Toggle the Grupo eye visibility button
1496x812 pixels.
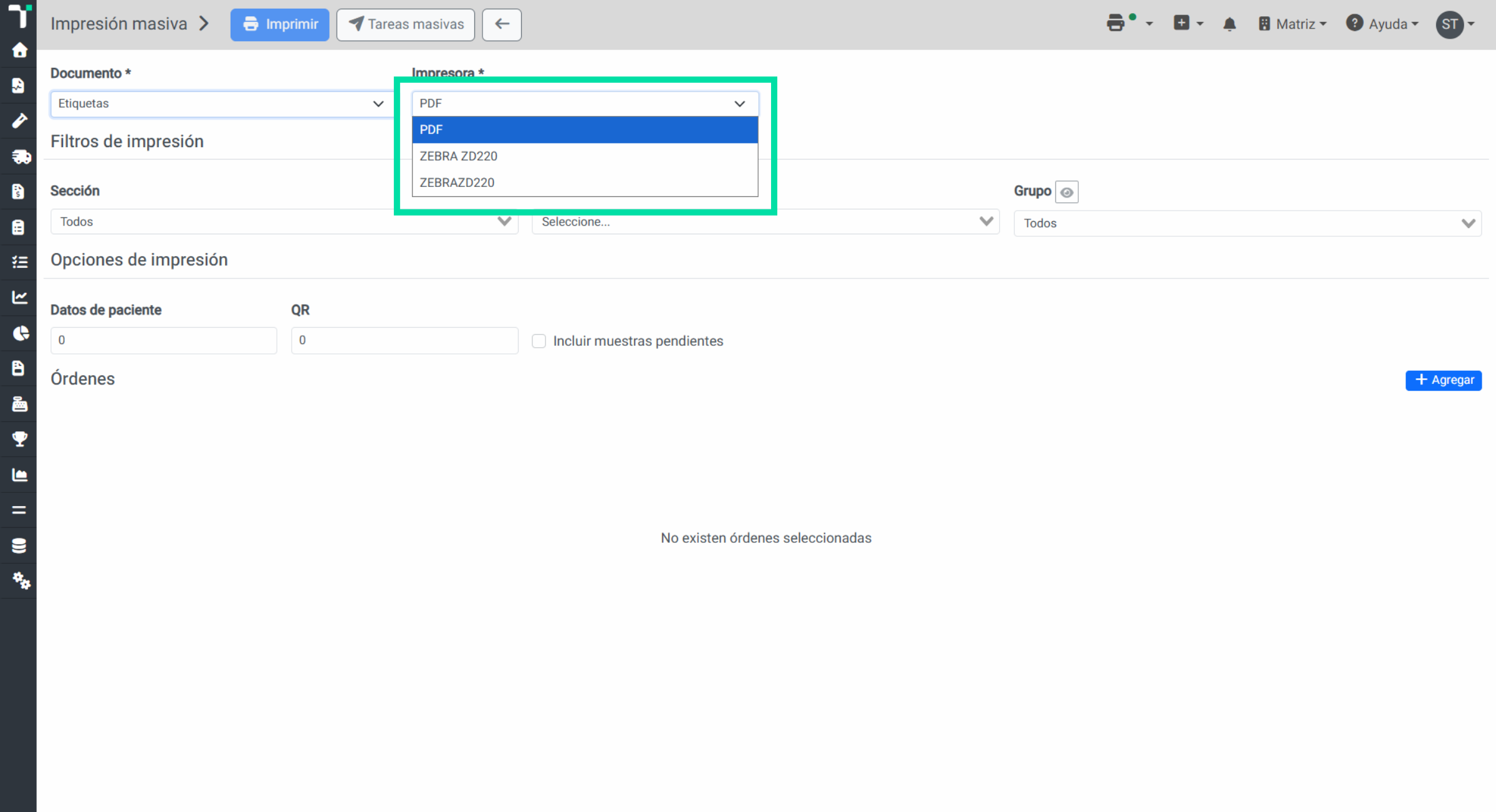1067,192
